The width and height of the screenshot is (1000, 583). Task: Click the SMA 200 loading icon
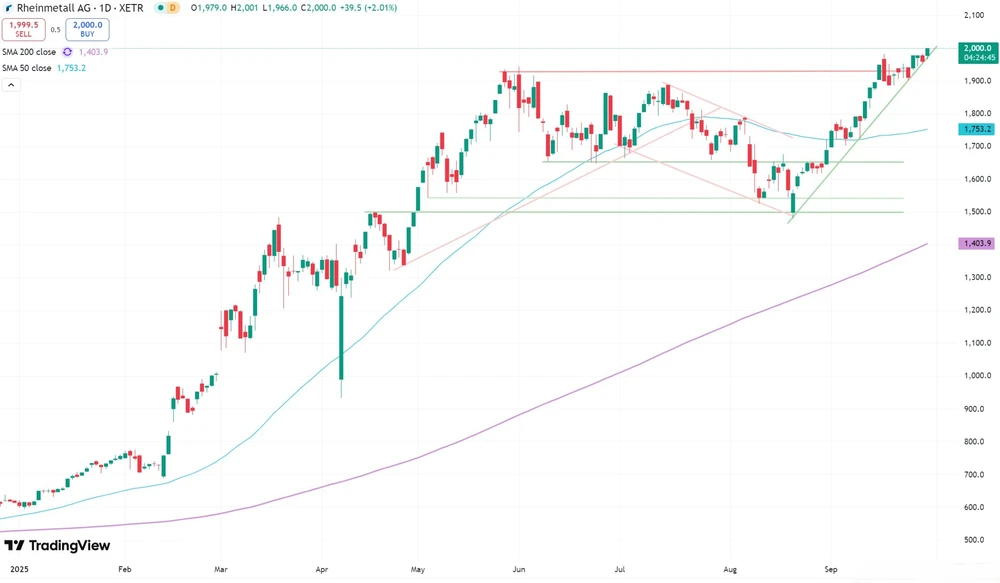click(67, 51)
